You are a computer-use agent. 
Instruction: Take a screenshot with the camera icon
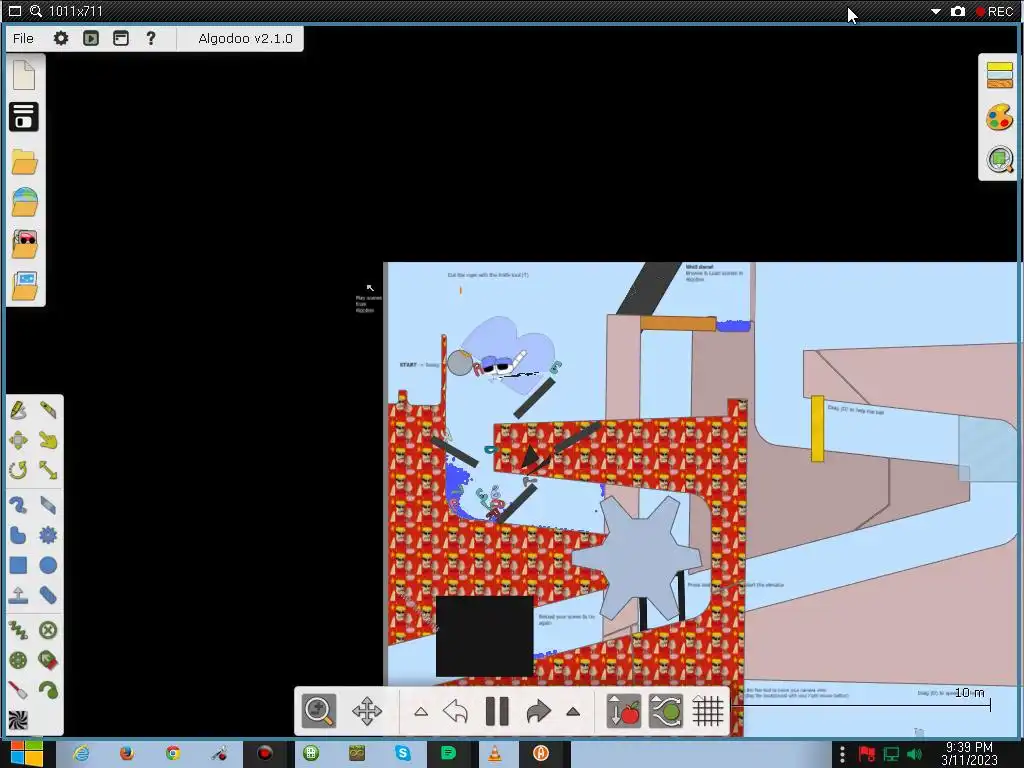click(957, 11)
